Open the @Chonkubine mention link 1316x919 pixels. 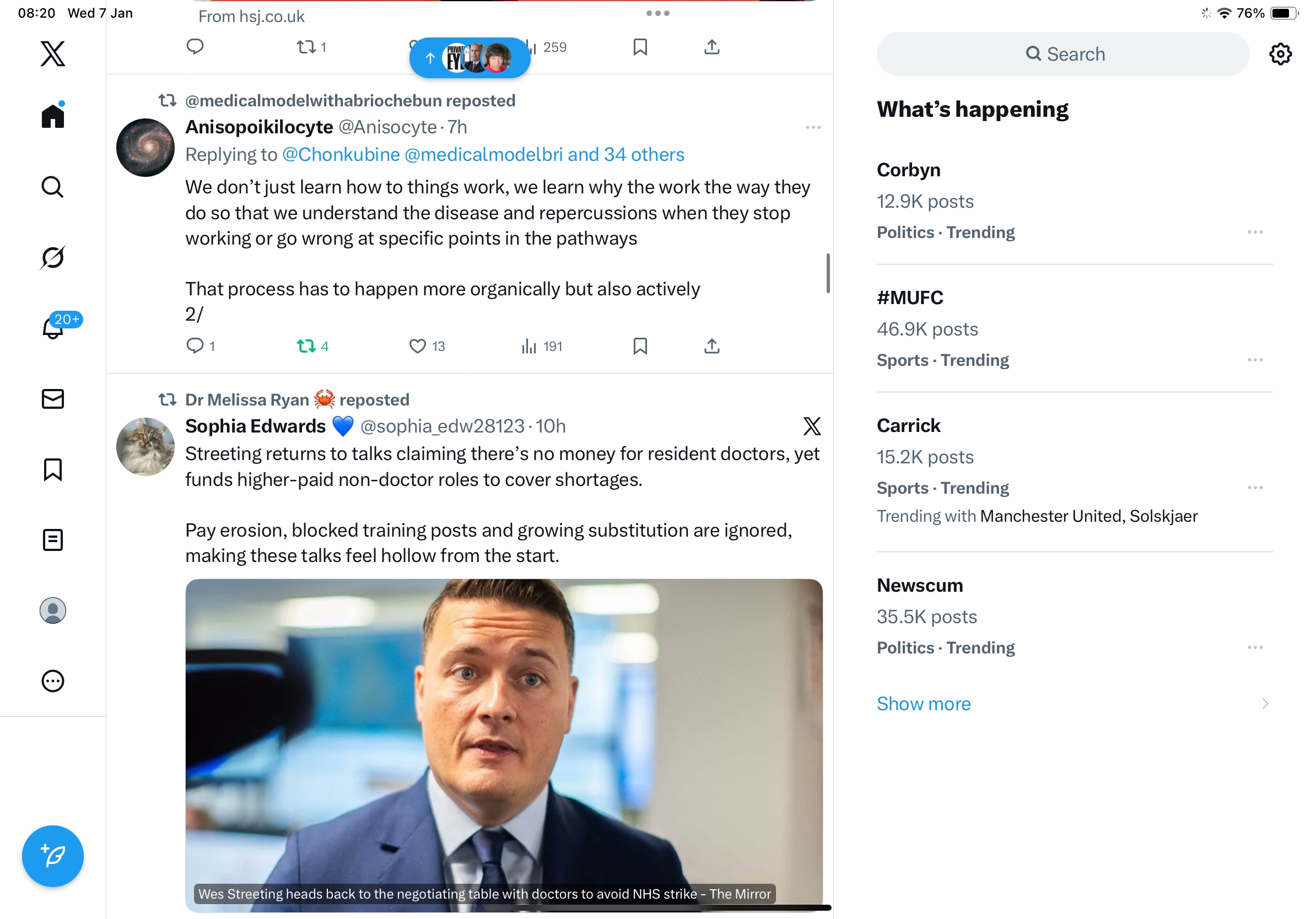click(x=341, y=155)
